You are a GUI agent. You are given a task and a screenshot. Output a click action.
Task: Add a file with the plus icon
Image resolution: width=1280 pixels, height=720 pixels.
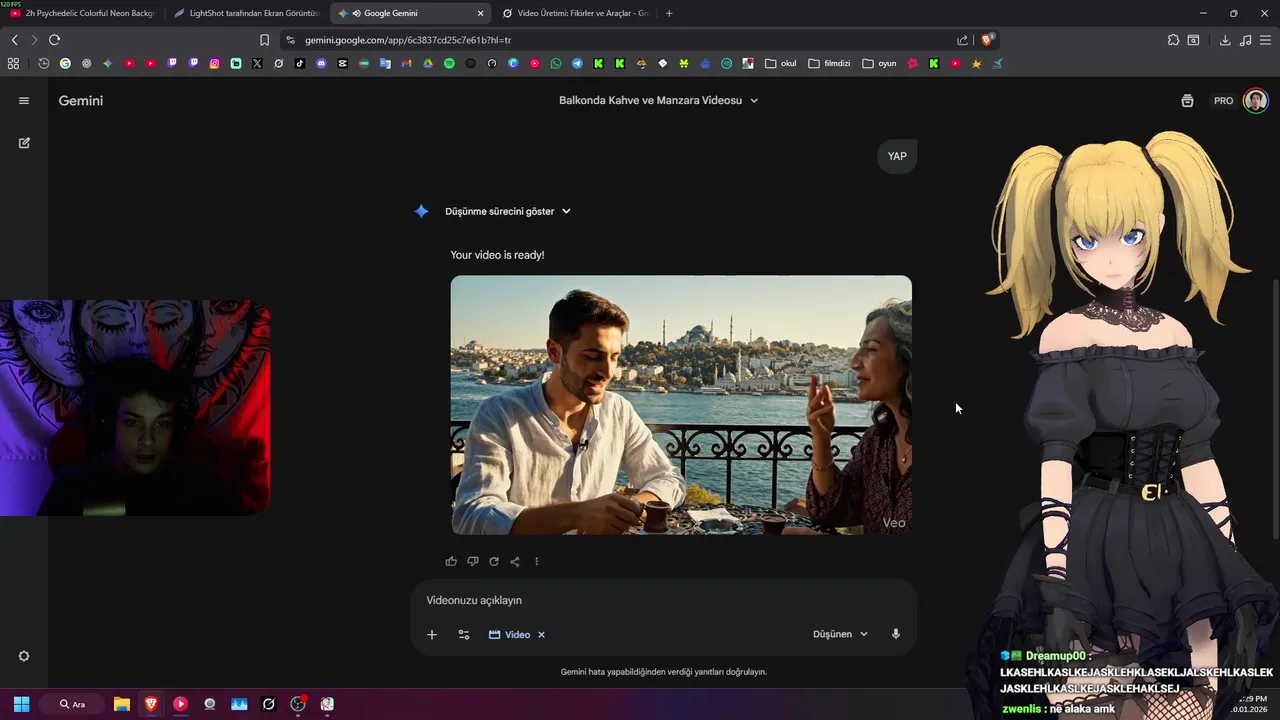tap(432, 635)
